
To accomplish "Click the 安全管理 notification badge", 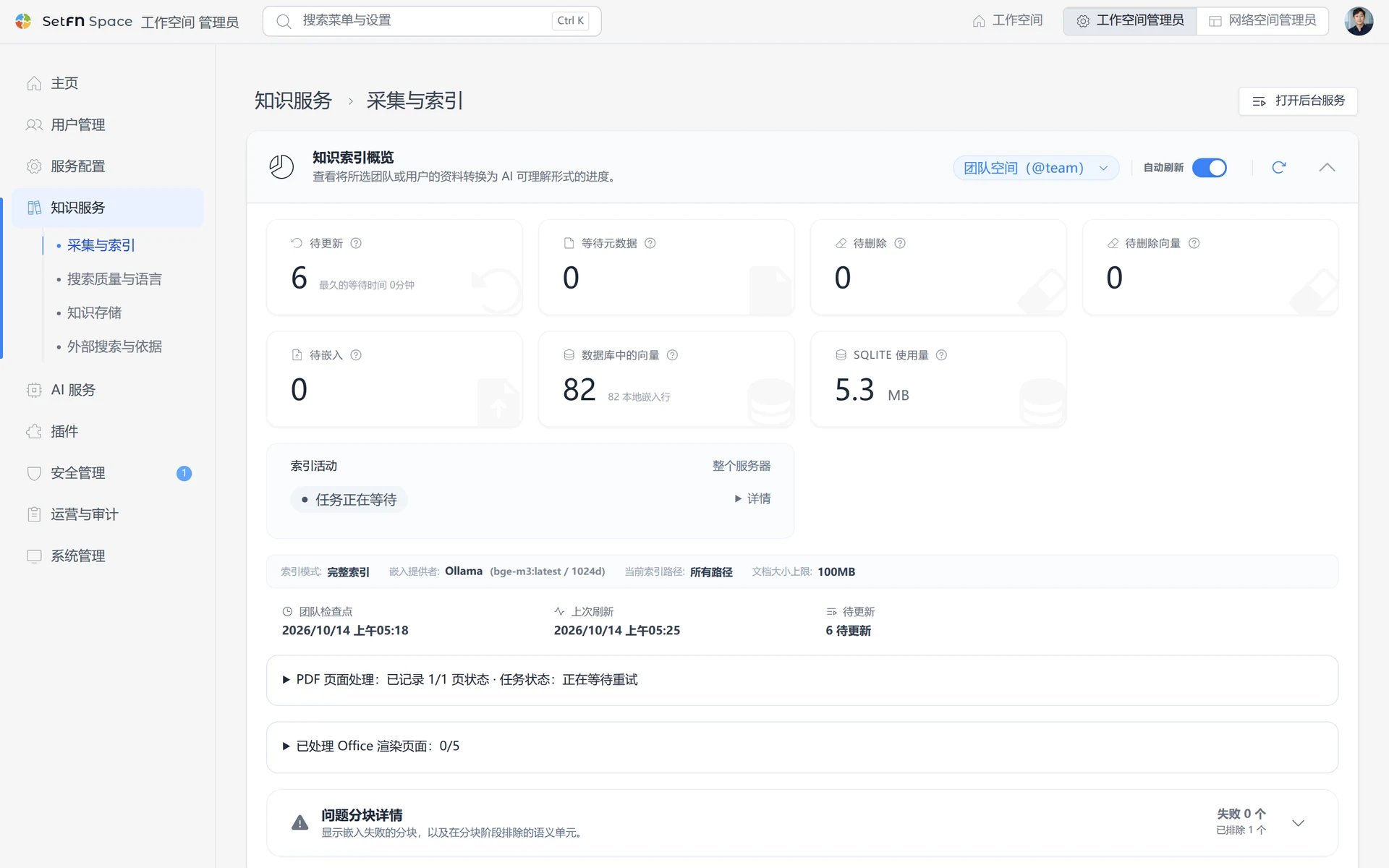I will (x=184, y=473).
